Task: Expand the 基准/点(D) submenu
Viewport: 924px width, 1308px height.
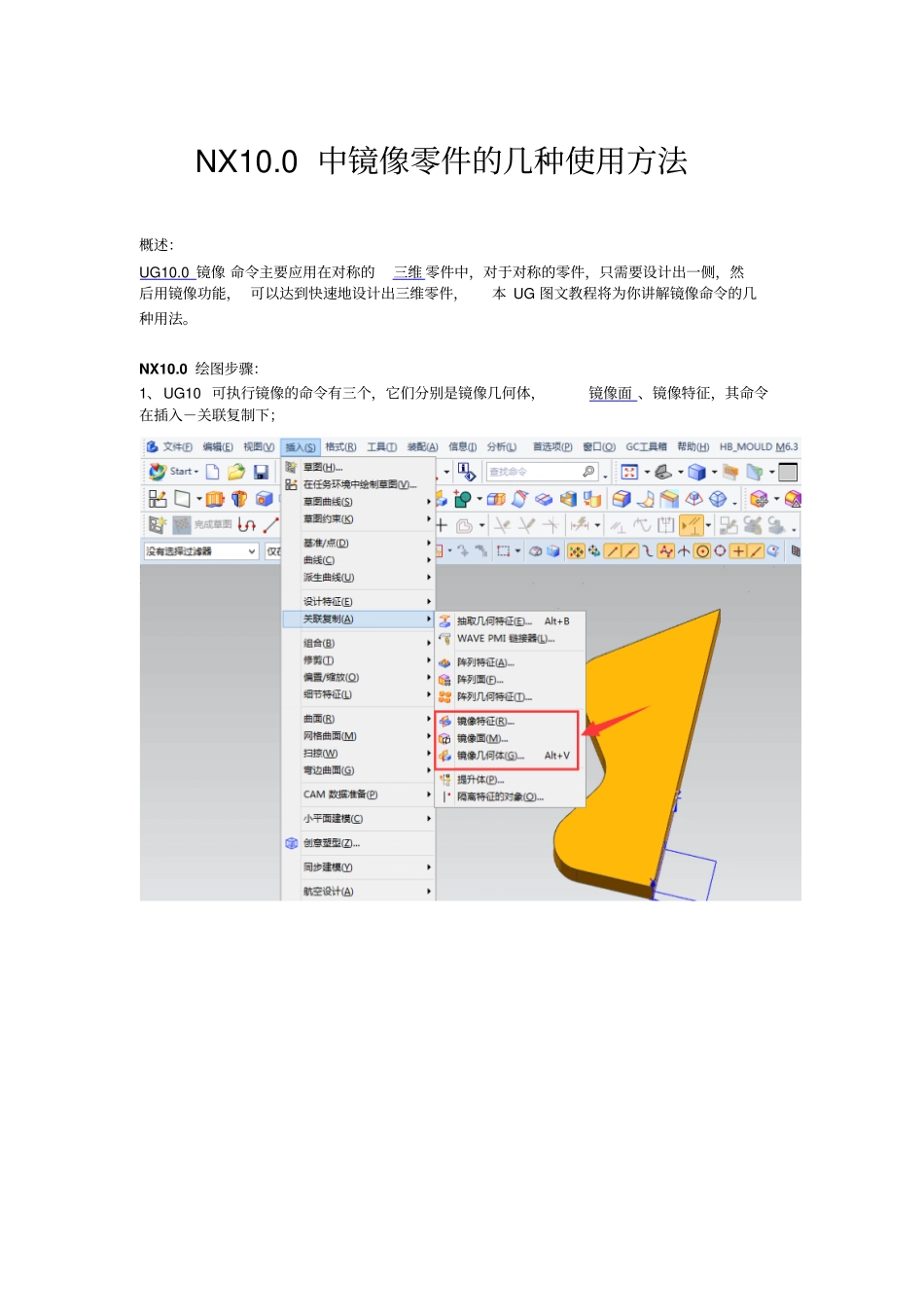Action: (x=359, y=543)
